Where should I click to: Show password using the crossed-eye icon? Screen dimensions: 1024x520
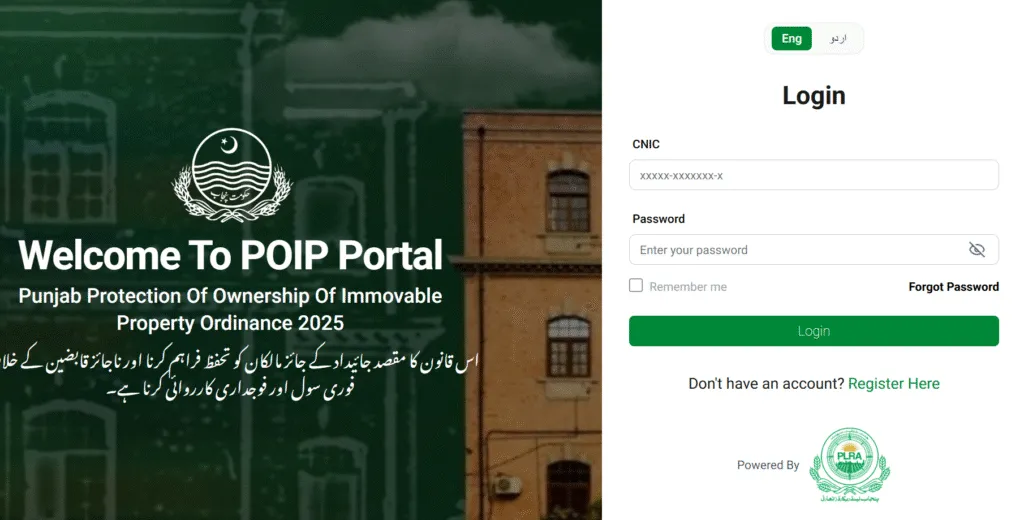click(976, 250)
